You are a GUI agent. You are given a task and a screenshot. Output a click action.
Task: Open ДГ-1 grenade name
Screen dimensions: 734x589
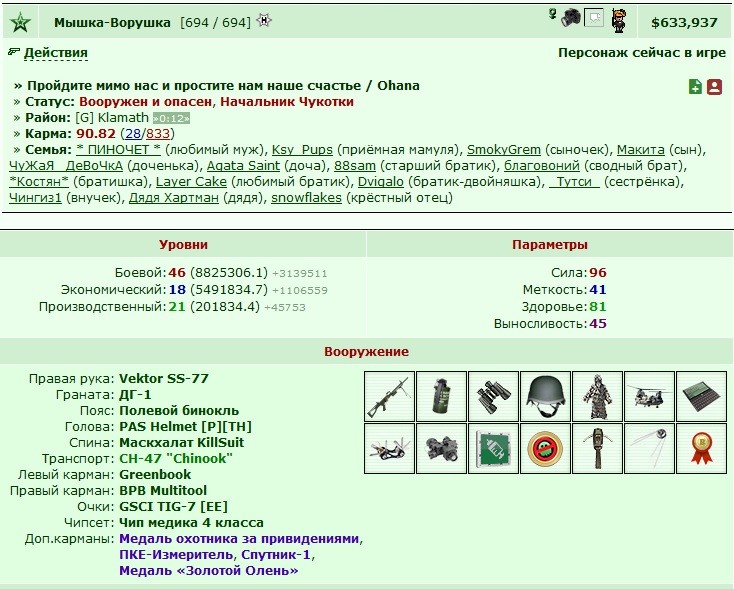pyautogui.click(x=135, y=394)
